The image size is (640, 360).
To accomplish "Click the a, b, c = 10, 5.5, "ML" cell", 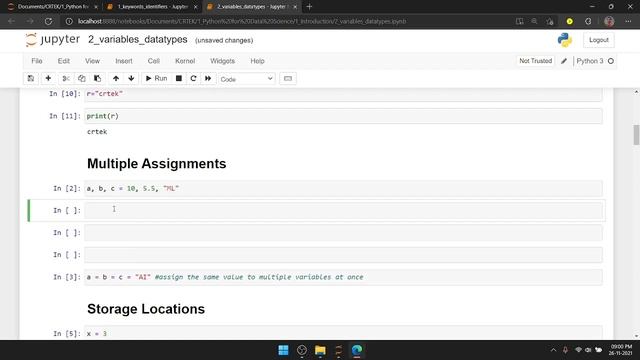I will [x=343, y=189].
